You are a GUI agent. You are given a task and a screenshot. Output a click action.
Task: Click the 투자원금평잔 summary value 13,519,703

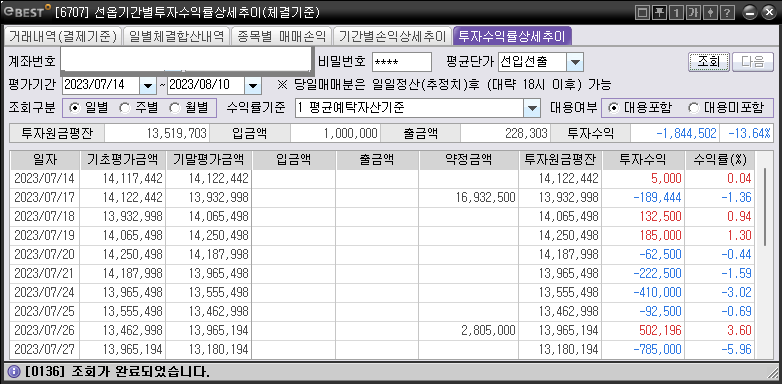click(x=177, y=134)
